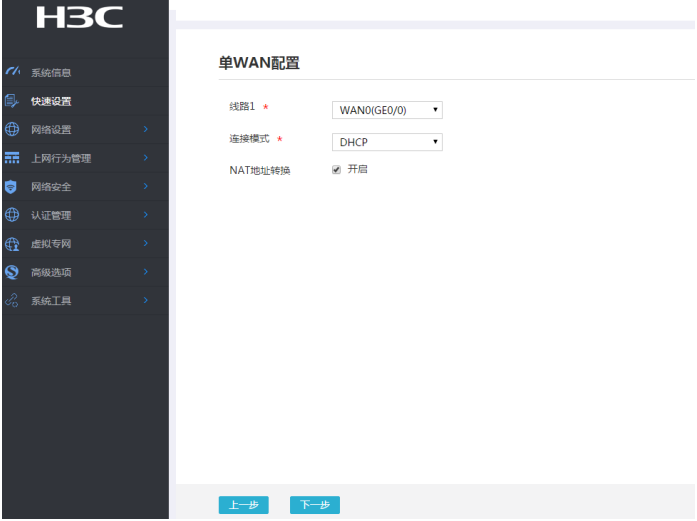Open the 网络设置 menu
The image size is (697, 521).
click(x=85, y=129)
